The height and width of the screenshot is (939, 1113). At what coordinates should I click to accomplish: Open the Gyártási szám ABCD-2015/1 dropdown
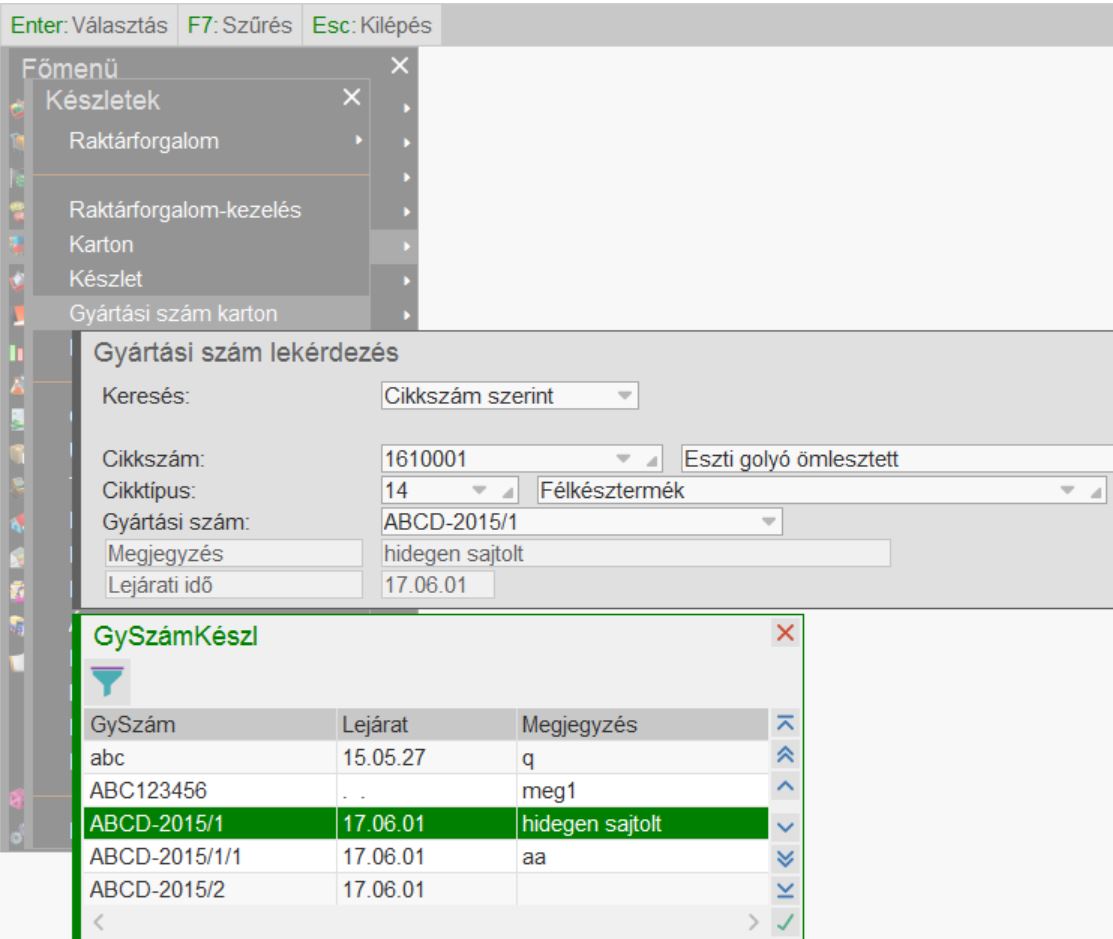click(x=769, y=522)
